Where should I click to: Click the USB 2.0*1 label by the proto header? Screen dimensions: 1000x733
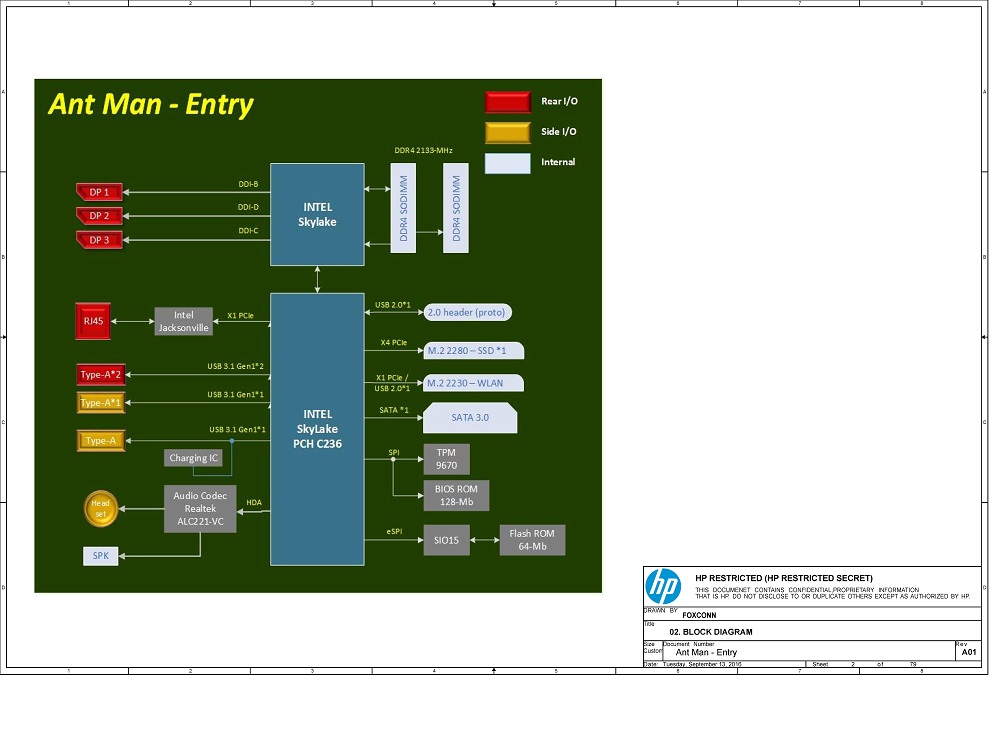coord(393,305)
